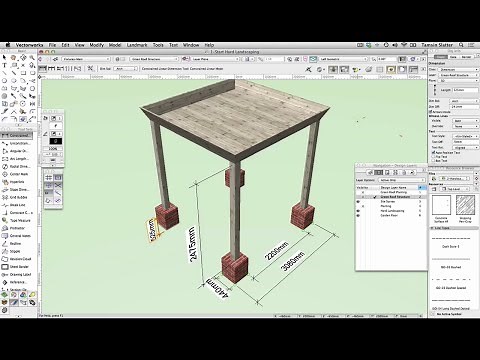
Task: Open the Fixtures-Main class dropdown in View bar
Action: point(86,59)
